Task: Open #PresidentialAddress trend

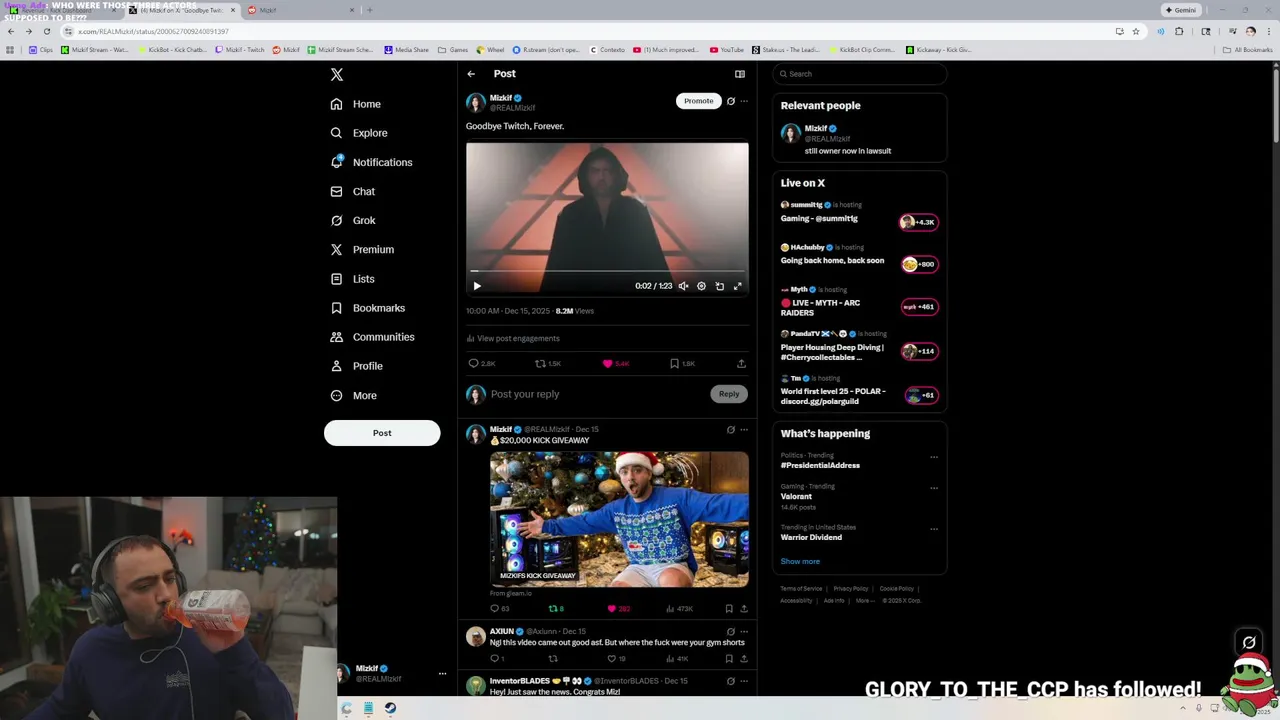Action: pyautogui.click(x=820, y=465)
